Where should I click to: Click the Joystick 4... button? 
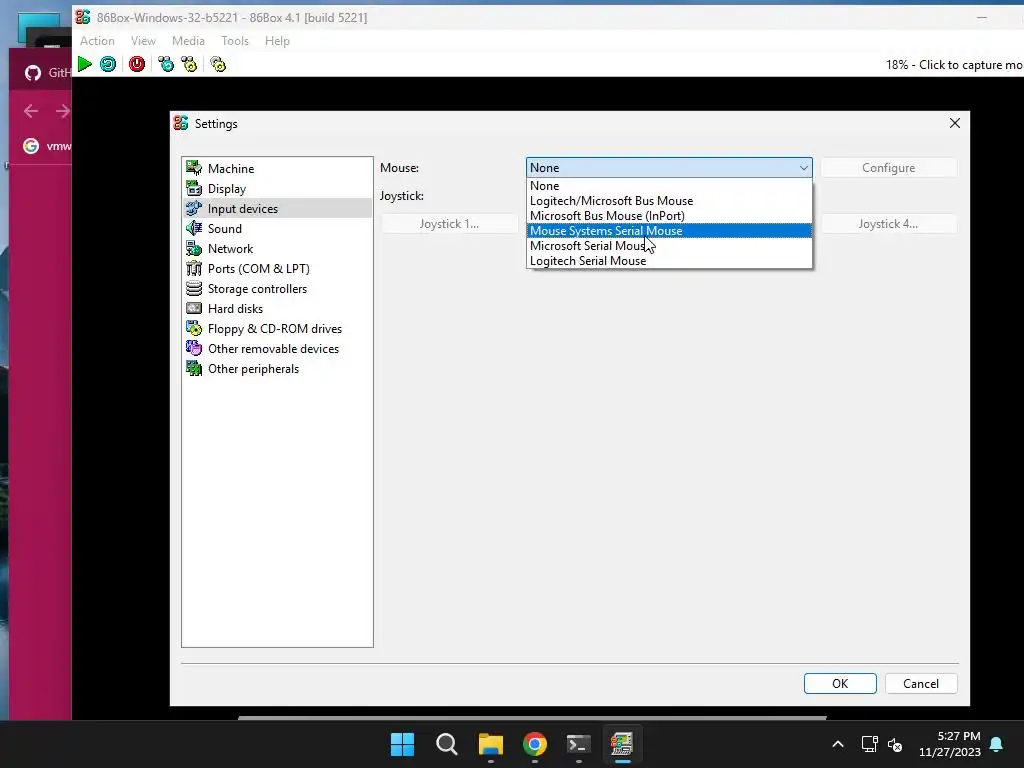coord(888,223)
